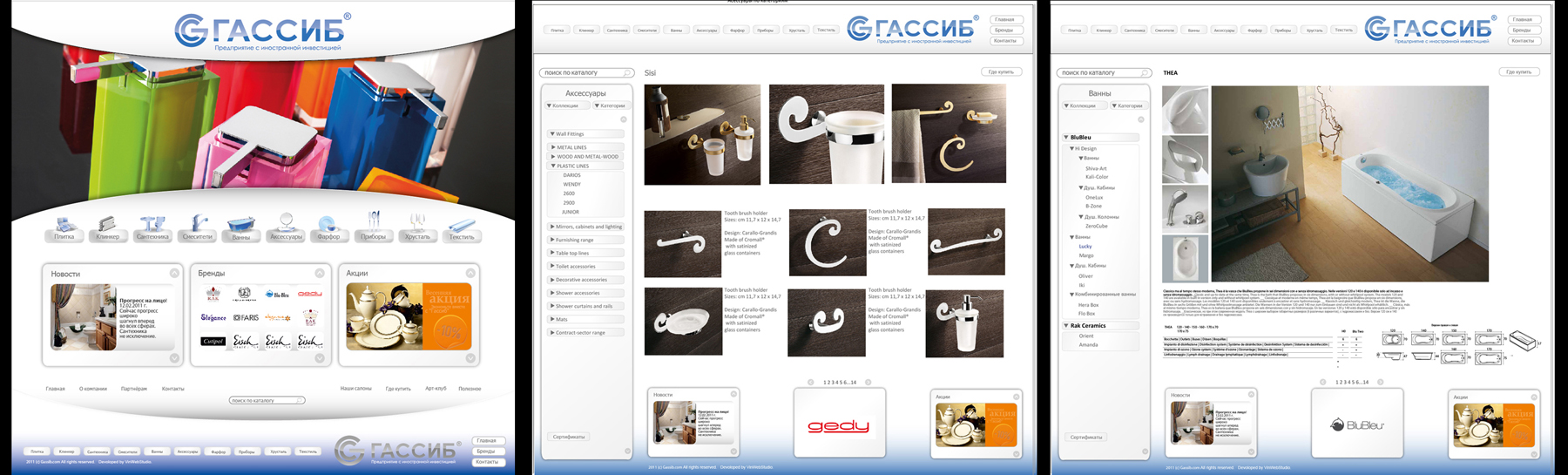Click the О компании navigation link
This screenshot has height=475, width=1568.
click(93, 389)
